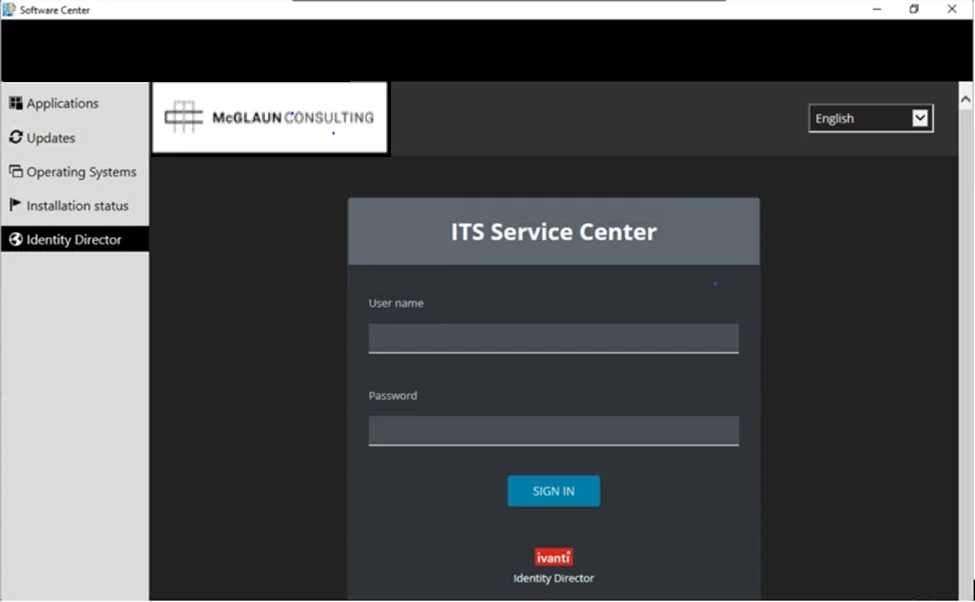Open the Applications section

(75, 103)
